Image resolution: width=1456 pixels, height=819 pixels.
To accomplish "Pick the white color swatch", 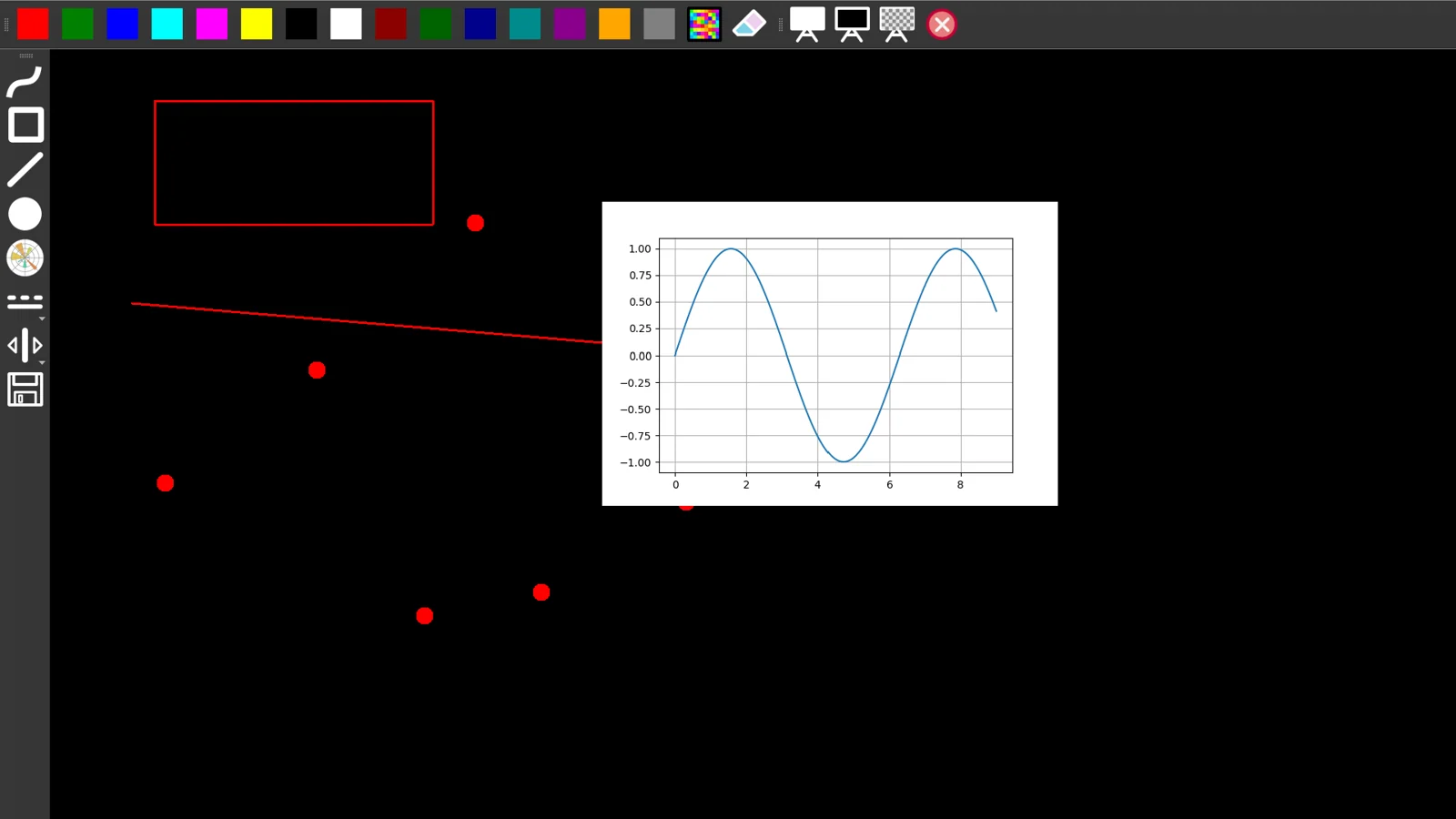I will (346, 24).
